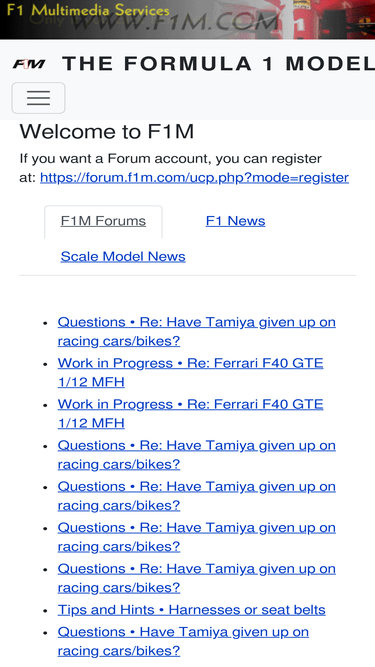
Task: Open the fourth listed Questions Re: Tamiya link
Action: [196, 455]
